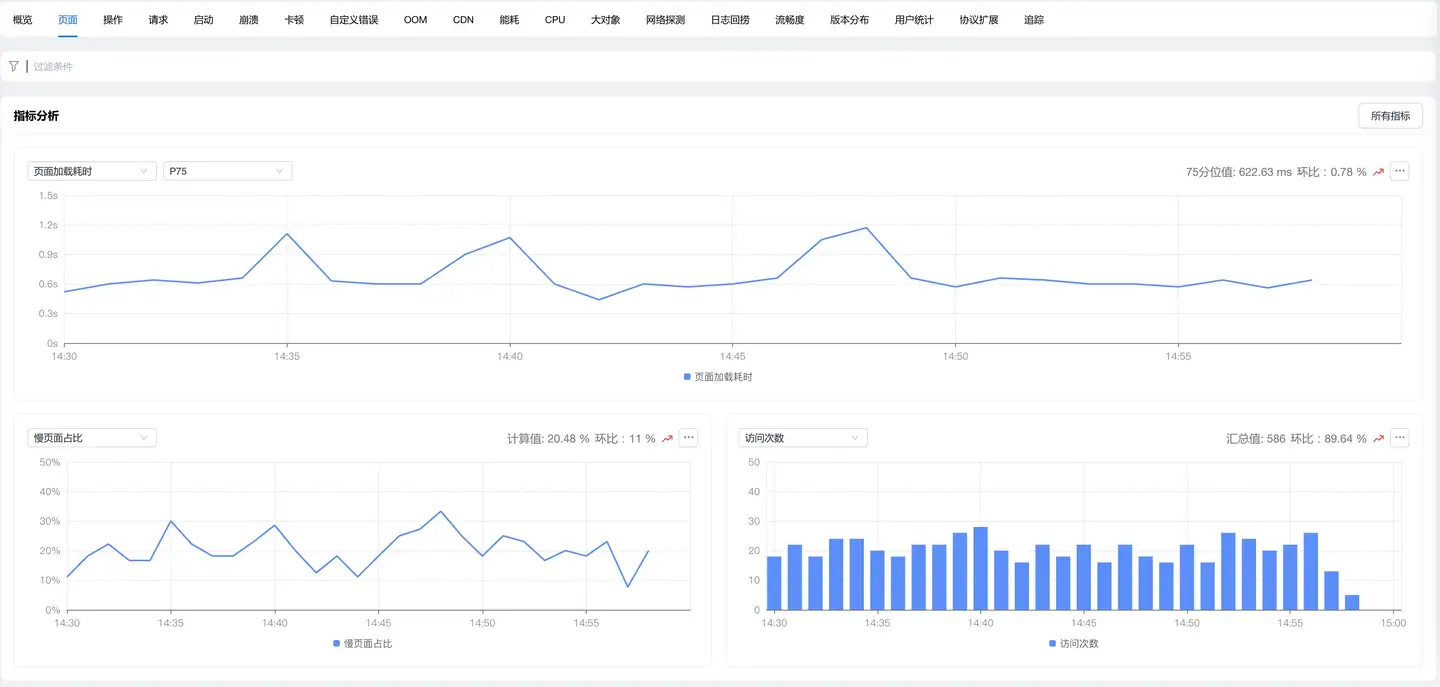This screenshot has width=1440, height=687.
Task: Expand the 慢页面占比 metric dropdown
Action: coord(92,438)
